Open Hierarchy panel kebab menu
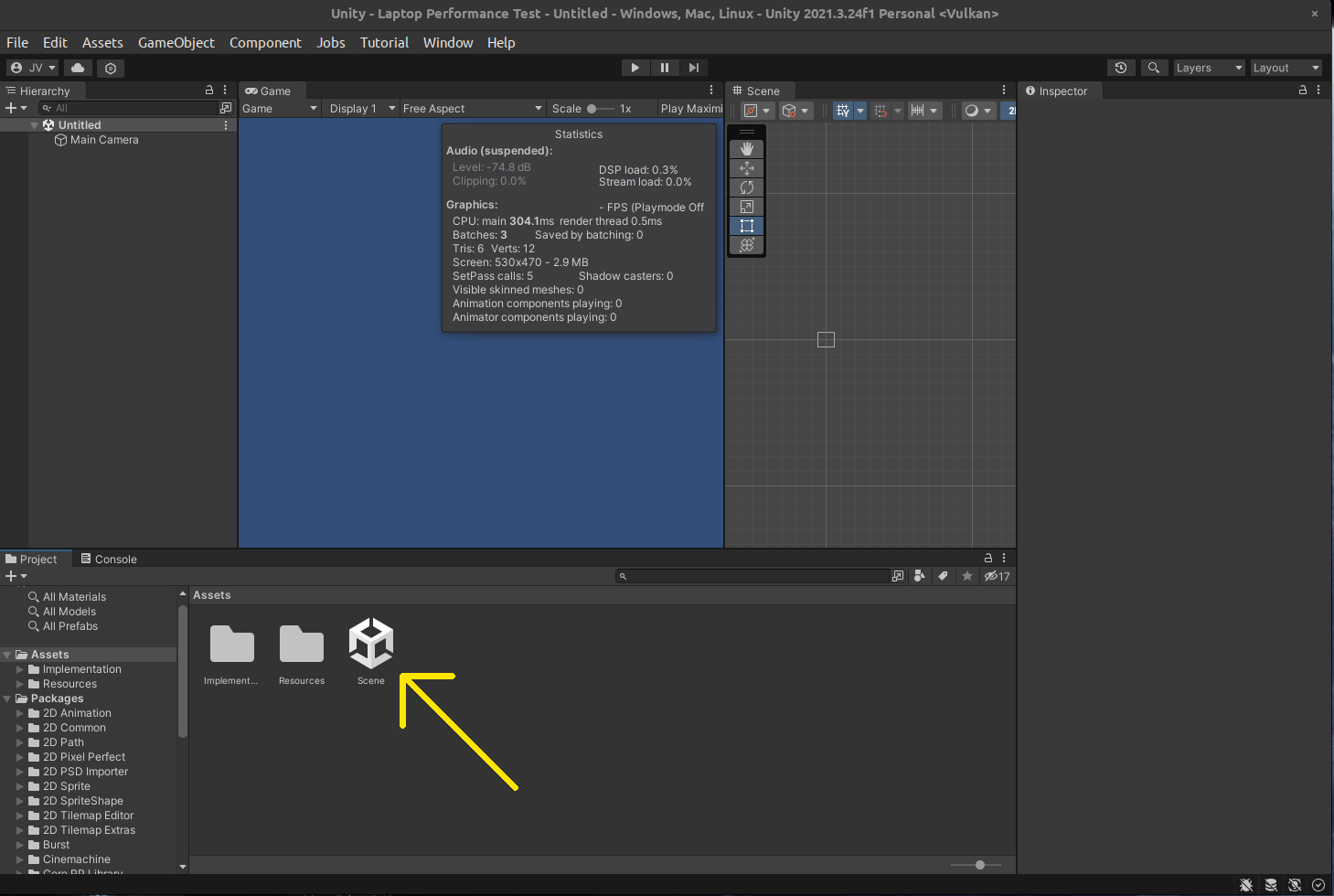The image size is (1334, 896). coord(225,90)
